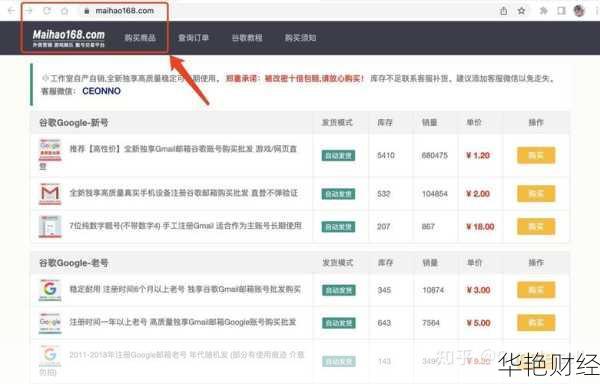Click the ¥2.00 price
This screenshot has width=600, height=384.
[478, 194]
